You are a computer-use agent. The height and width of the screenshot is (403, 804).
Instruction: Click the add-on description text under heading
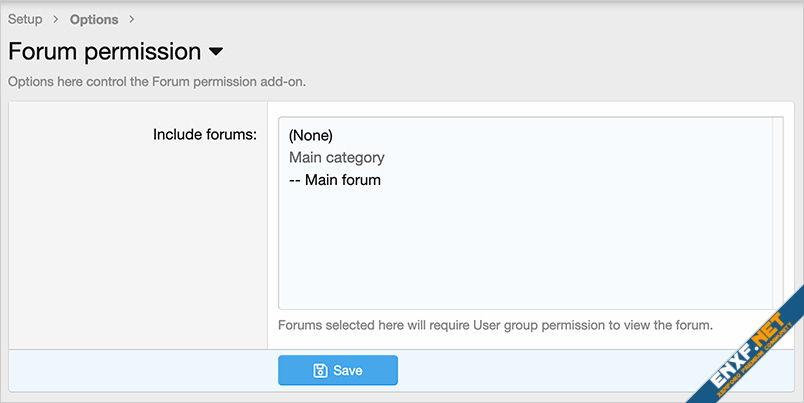click(157, 81)
